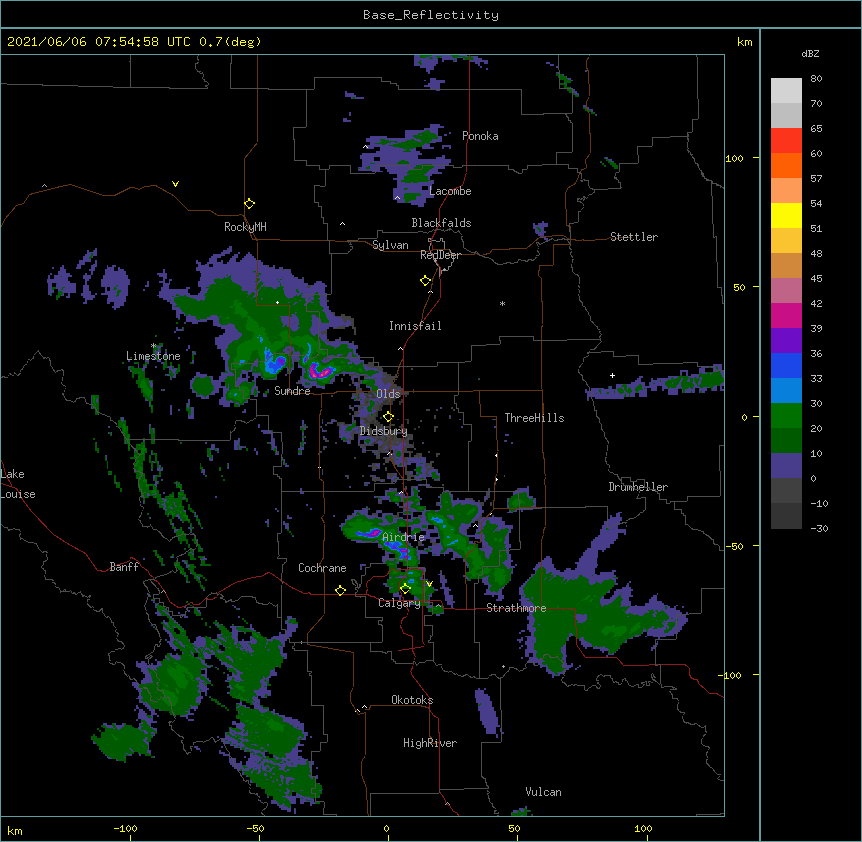The width and height of the screenshot is (862, 842).
Task: Click the Ponoka city label
Action: (x=480, y=136)
